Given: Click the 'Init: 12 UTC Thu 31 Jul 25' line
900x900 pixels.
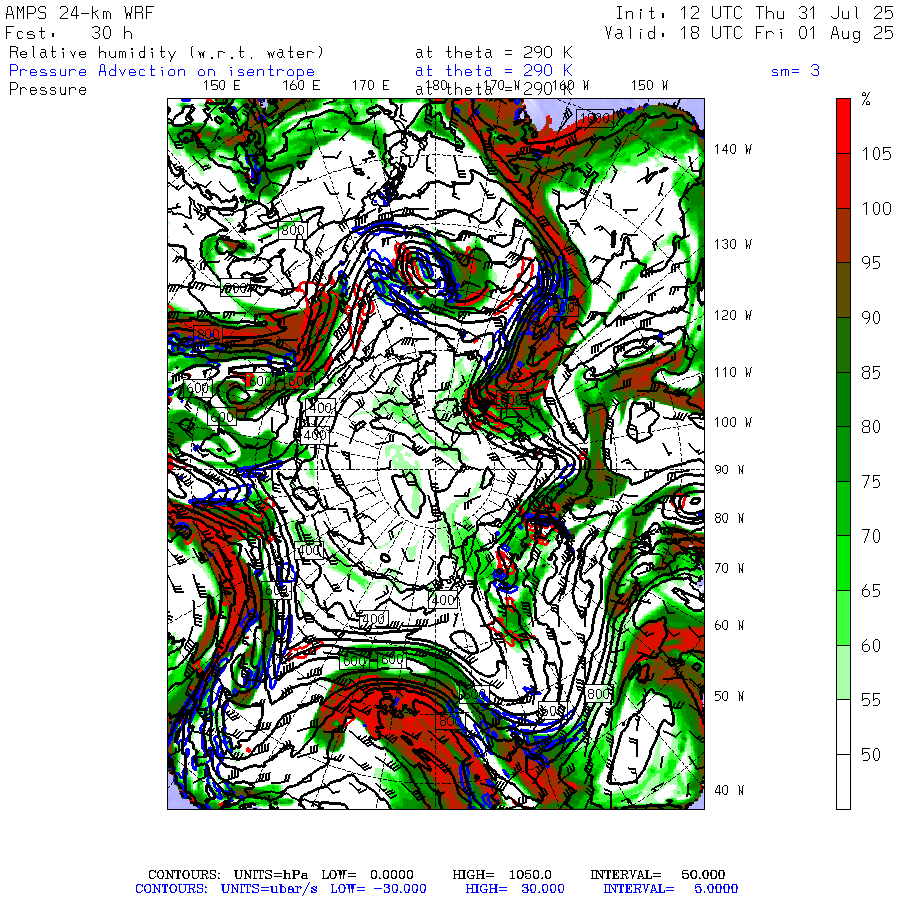Looking at the screenshot, I should [754, 13].
